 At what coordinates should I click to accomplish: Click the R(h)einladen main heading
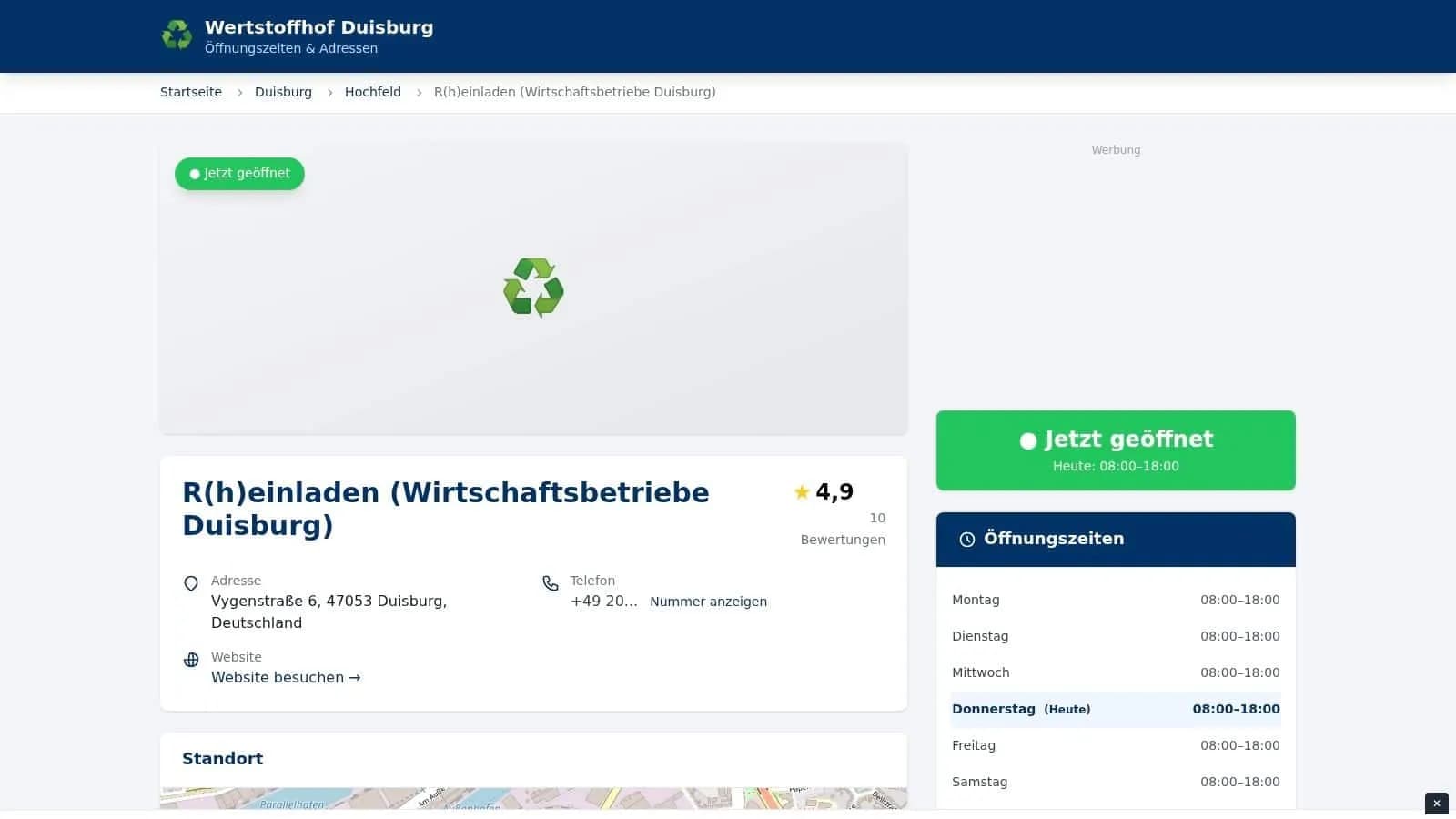point(446,509)
